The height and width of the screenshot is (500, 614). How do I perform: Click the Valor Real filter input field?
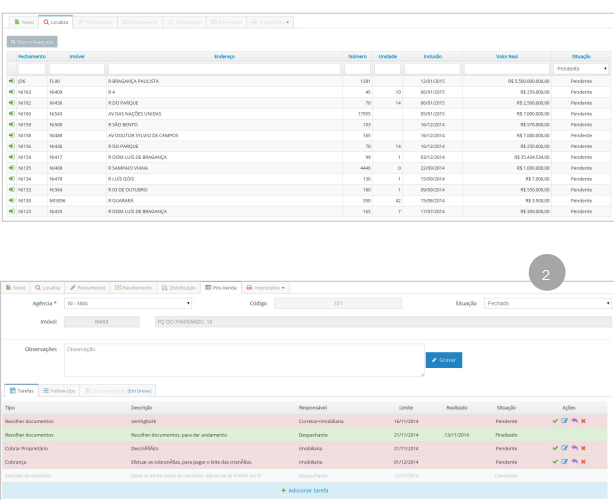(507, 69)
